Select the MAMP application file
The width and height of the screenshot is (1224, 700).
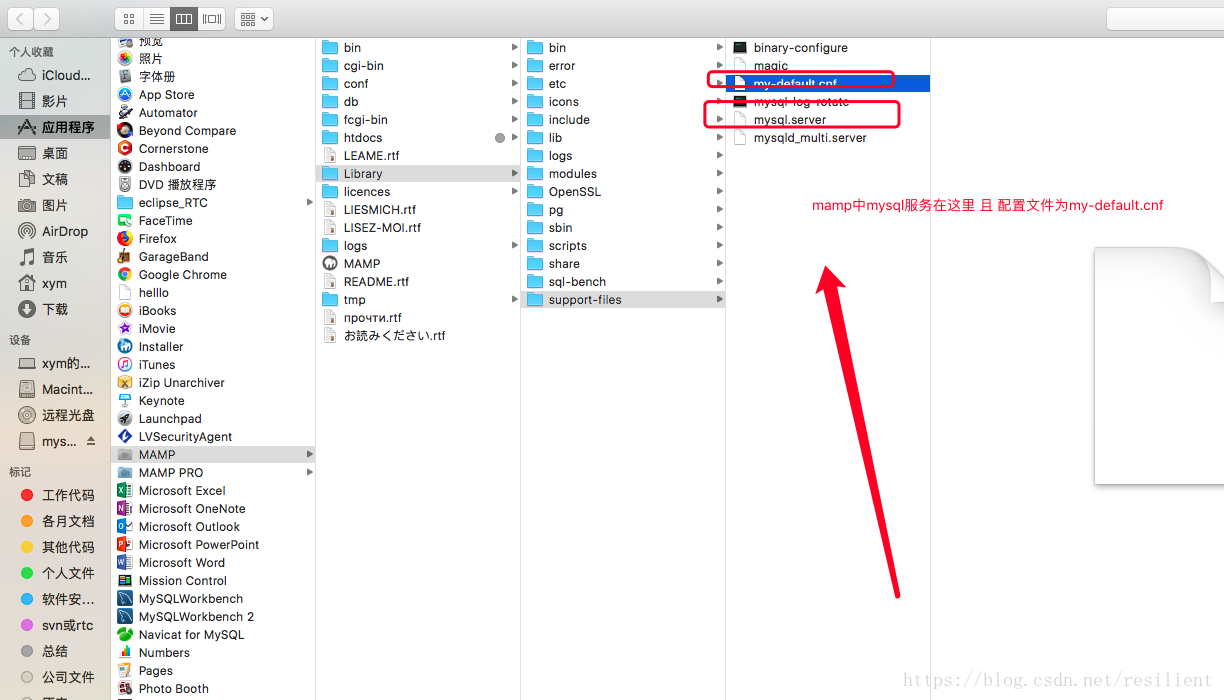(x=418, y=264)
